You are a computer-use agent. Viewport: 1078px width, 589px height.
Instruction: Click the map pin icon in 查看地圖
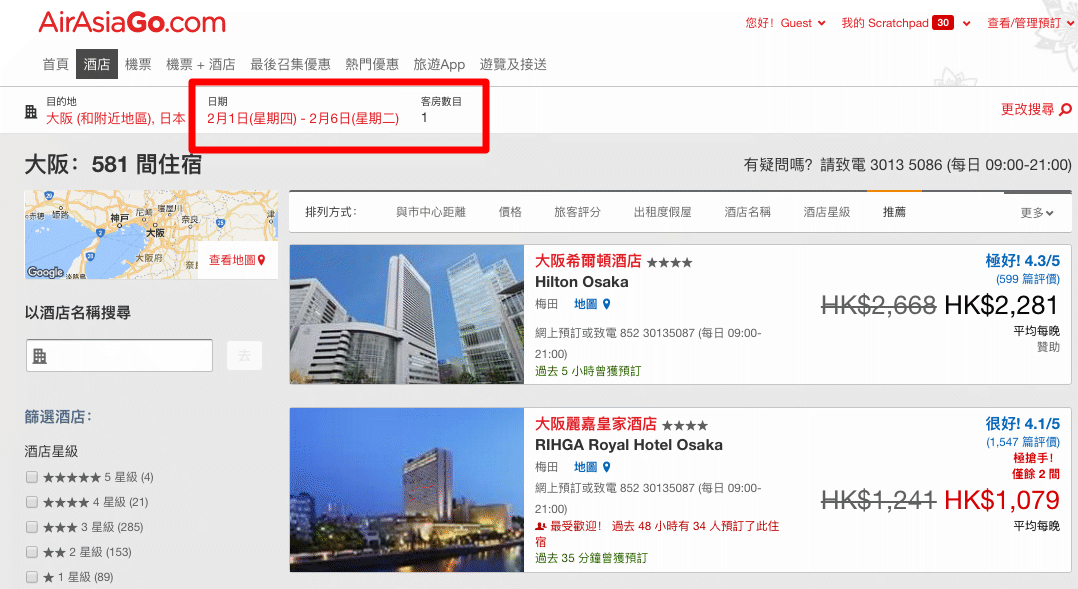click(261, 260)
